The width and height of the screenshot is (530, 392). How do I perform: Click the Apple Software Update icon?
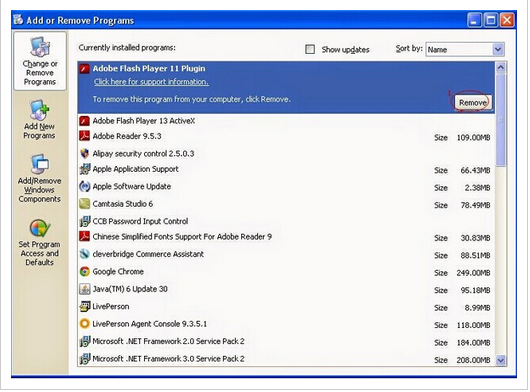[x=85, y=187]
